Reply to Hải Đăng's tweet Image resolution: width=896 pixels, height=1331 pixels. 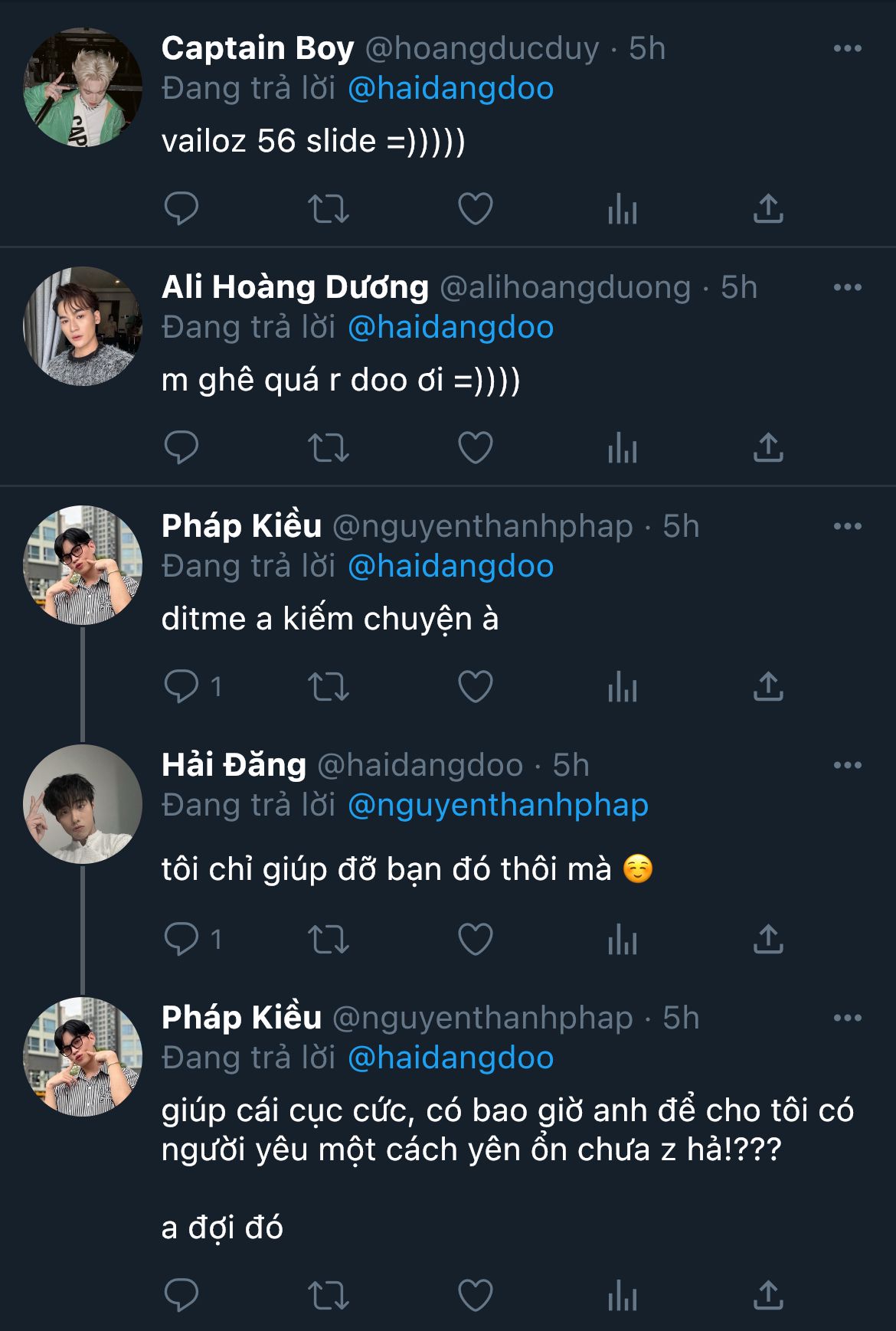click(x=181, y=939)
